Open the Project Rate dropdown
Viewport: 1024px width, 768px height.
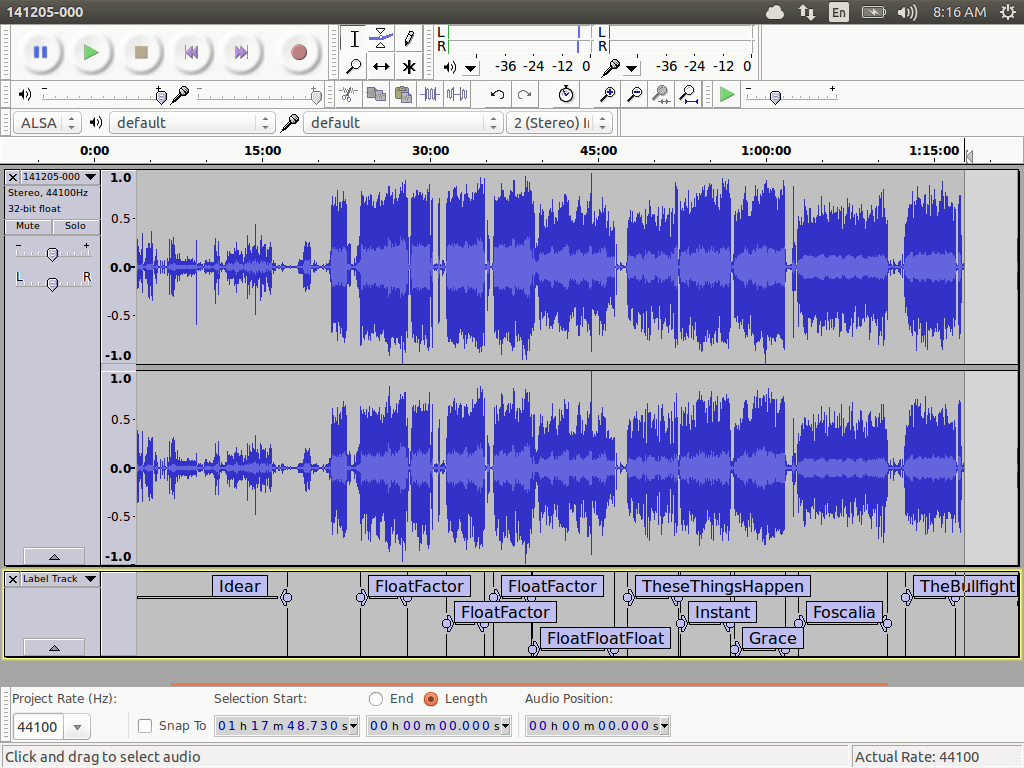click(76, 727)
